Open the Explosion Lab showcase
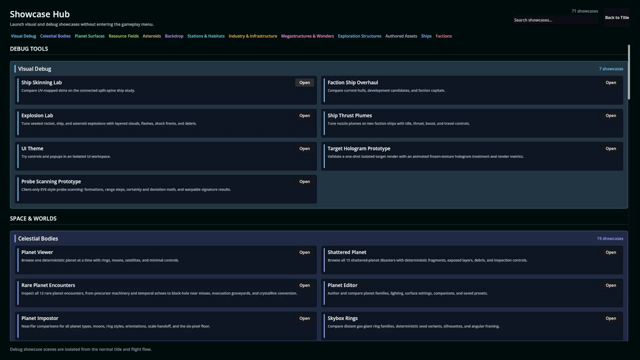Screen dimensions: 640x360 304,116
